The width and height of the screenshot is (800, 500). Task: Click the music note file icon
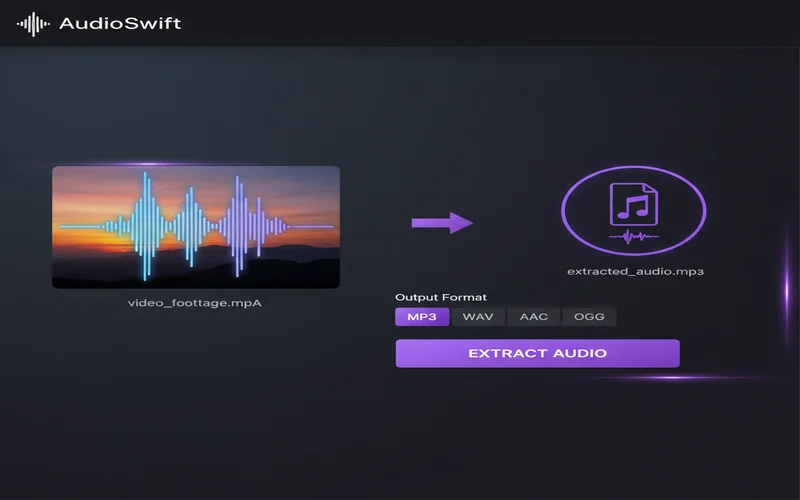633,204
